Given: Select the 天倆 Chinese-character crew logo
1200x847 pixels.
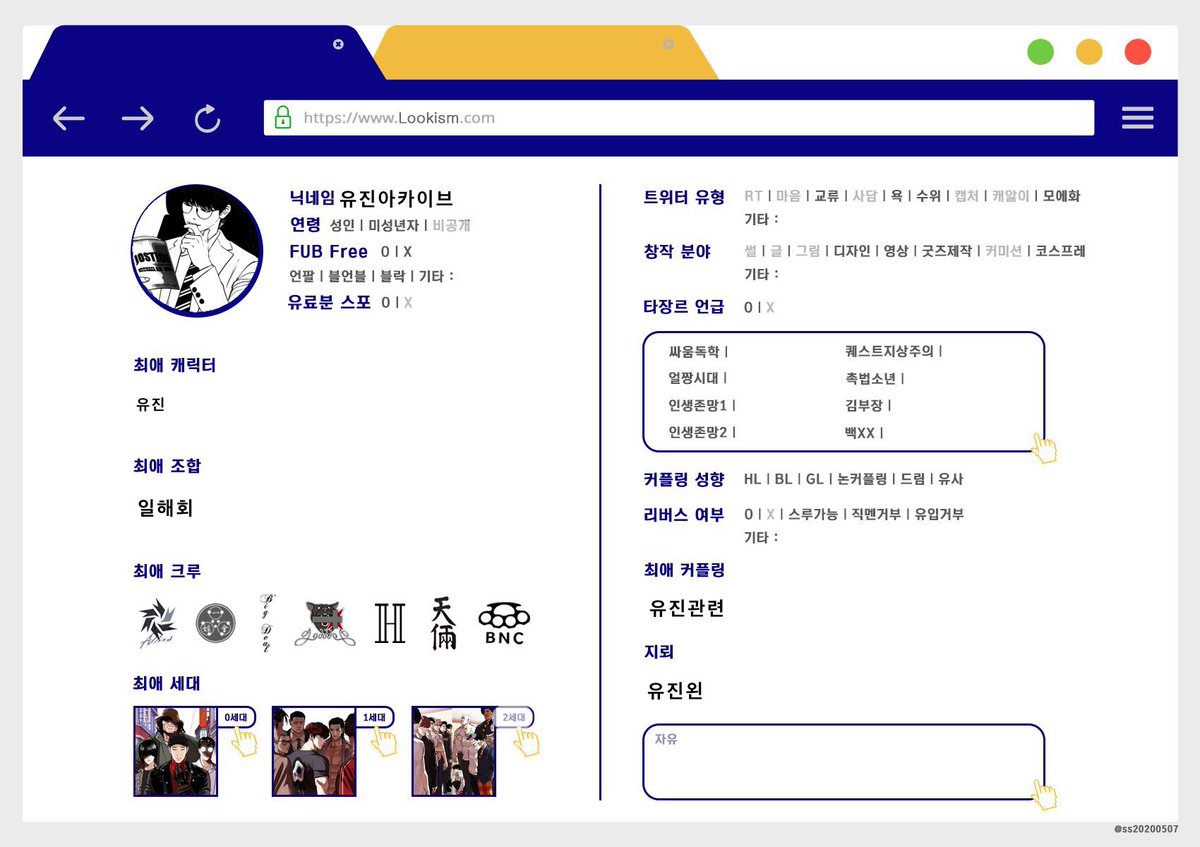Looking at the screenshot, I should [444, 623].
